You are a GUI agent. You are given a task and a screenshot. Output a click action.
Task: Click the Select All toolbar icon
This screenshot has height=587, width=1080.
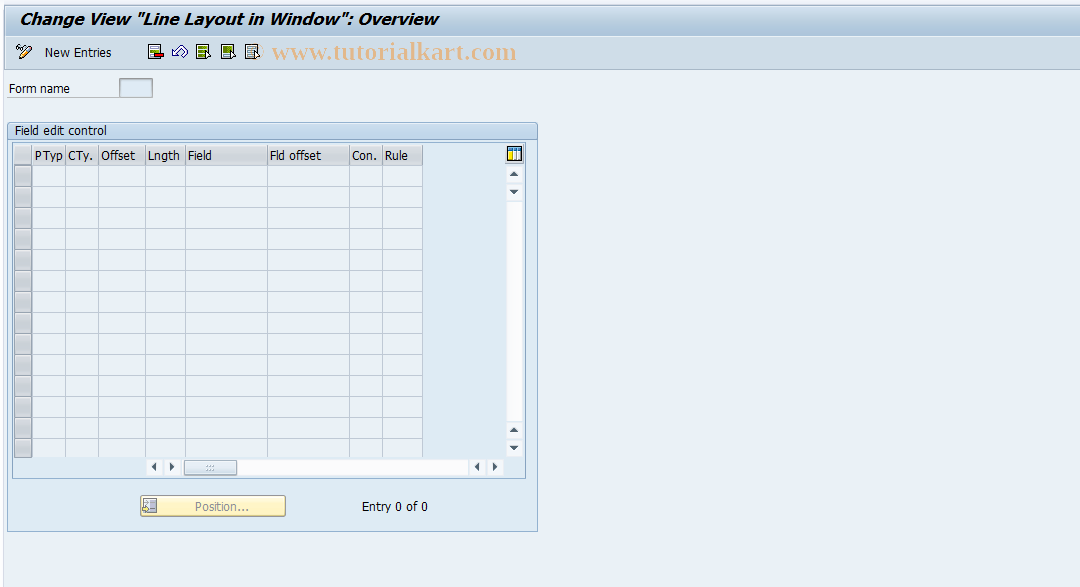pyautogui.click(x=203, y=52)
